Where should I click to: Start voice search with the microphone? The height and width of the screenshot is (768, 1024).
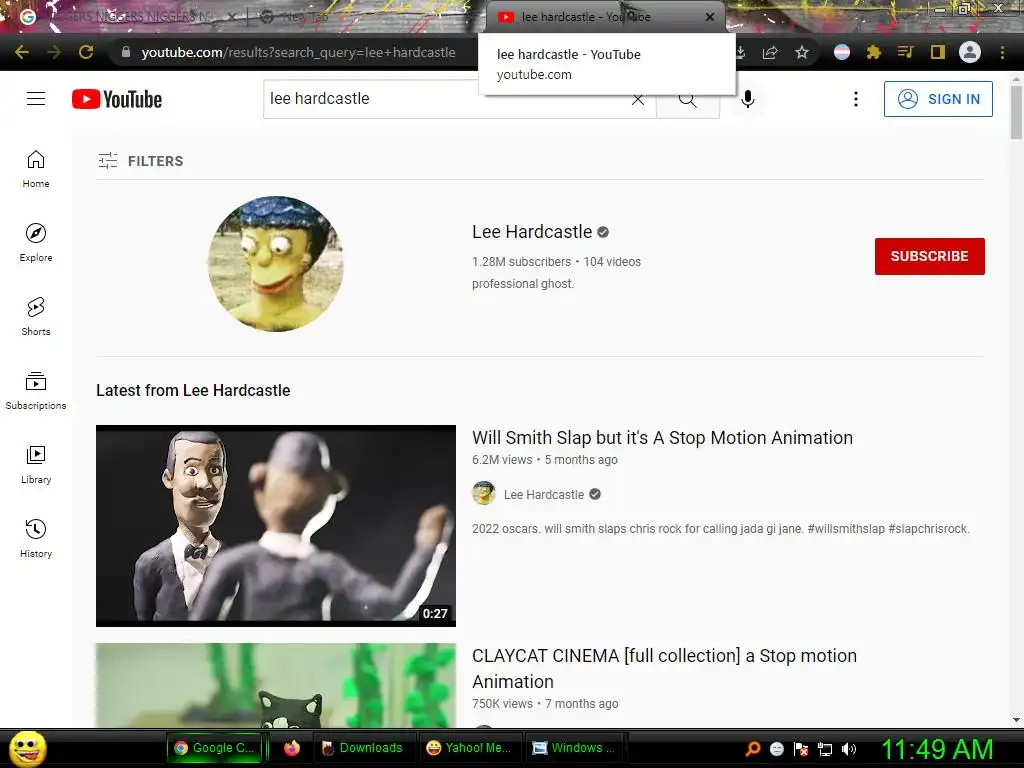tap(748, 99)
